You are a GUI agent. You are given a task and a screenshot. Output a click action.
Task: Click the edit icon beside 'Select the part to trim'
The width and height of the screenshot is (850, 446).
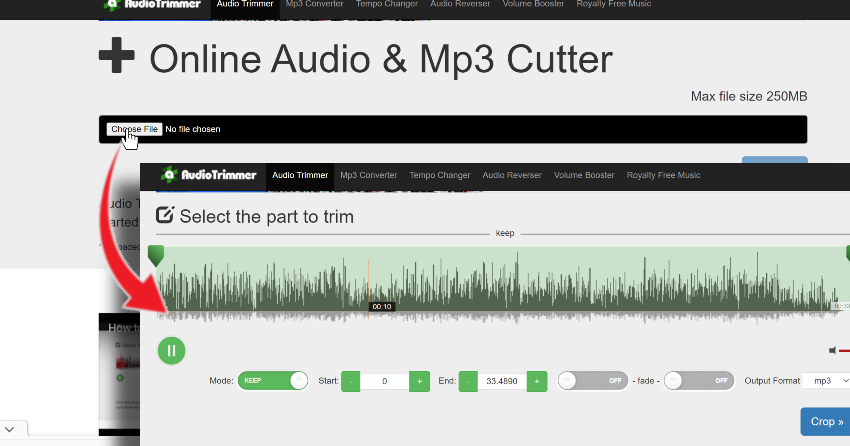click(x=165, y=215)
